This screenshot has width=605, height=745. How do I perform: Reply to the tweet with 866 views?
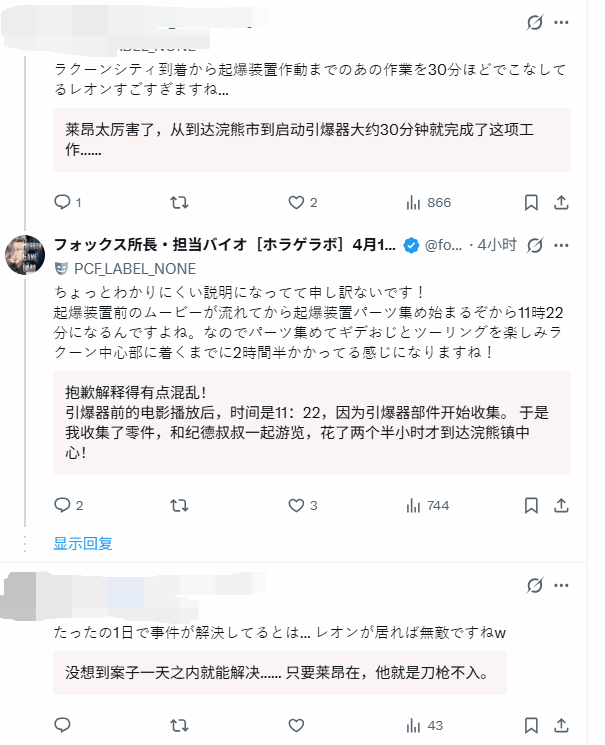pyautogui.click(x=62, y=202)
